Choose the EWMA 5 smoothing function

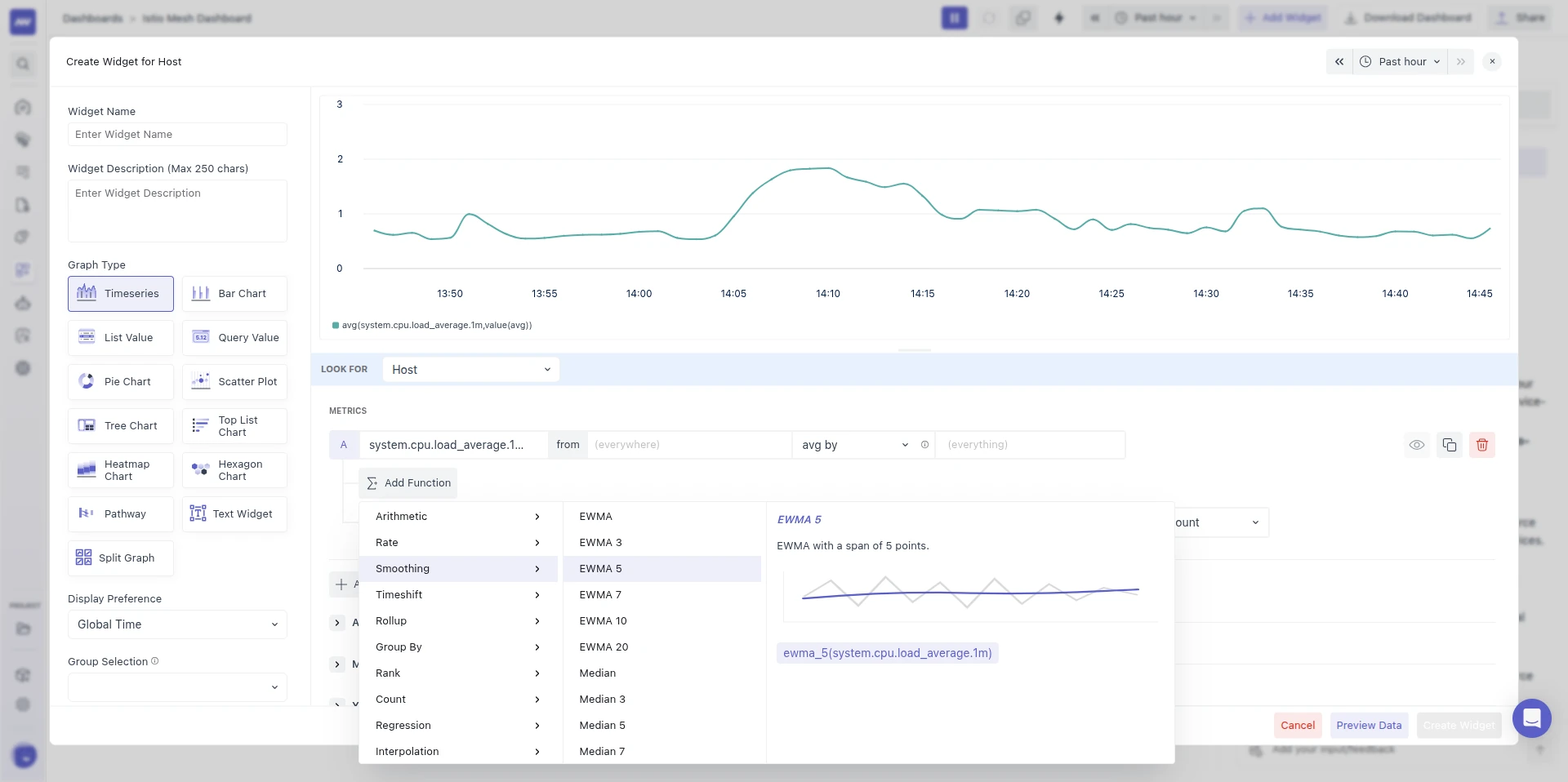click(662, 569)
